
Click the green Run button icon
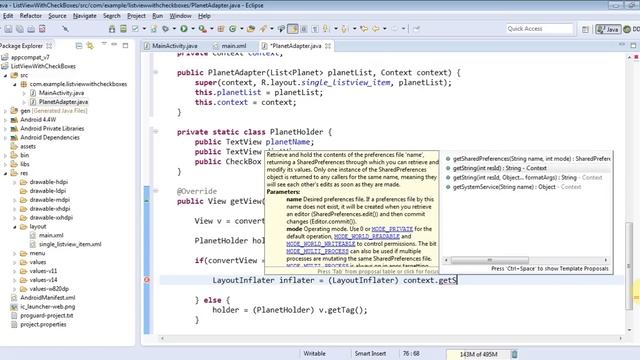pyautogui.click(x=184, y=29)
